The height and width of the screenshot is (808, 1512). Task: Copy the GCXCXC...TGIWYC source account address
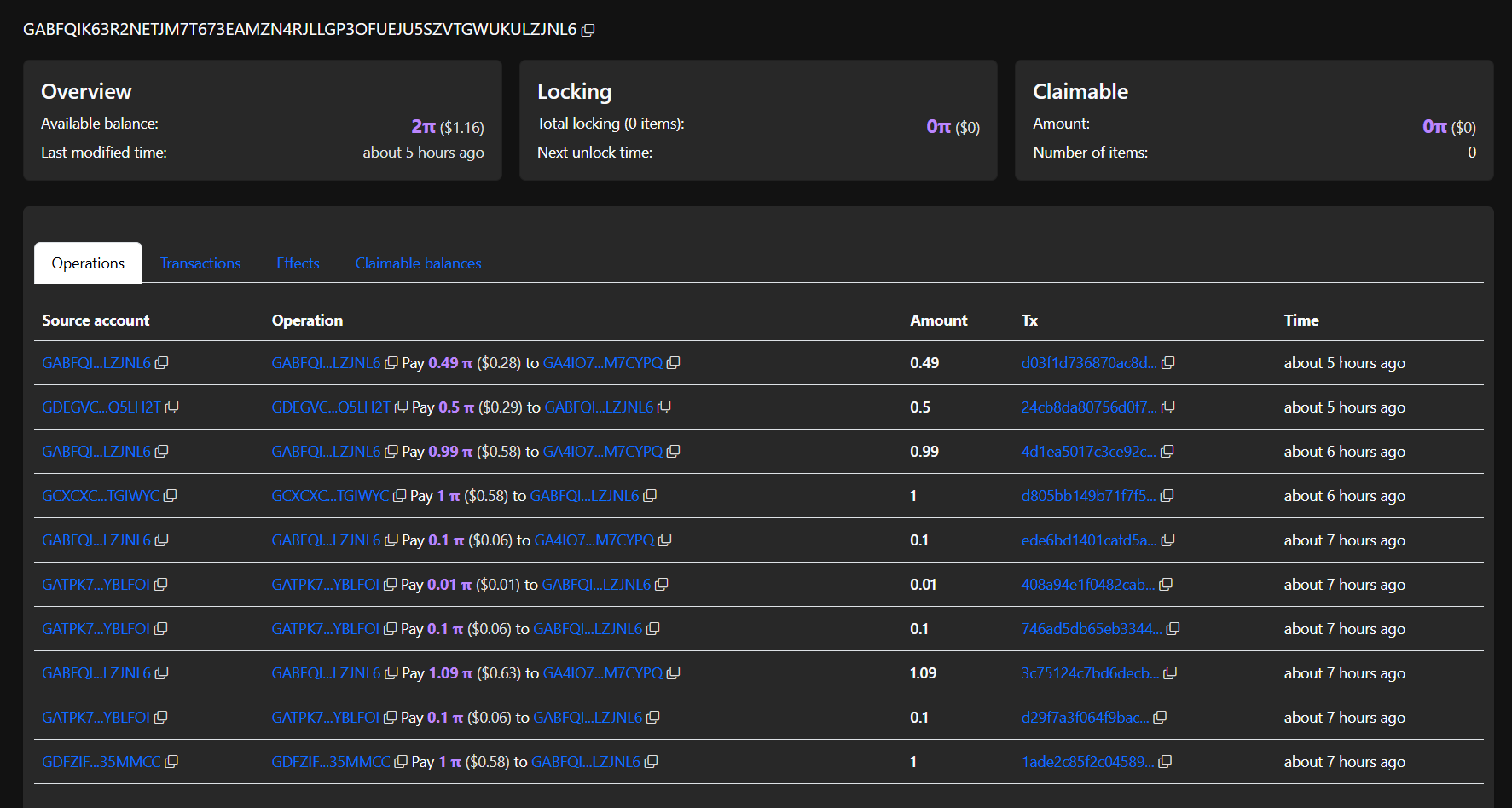(173, 495)
